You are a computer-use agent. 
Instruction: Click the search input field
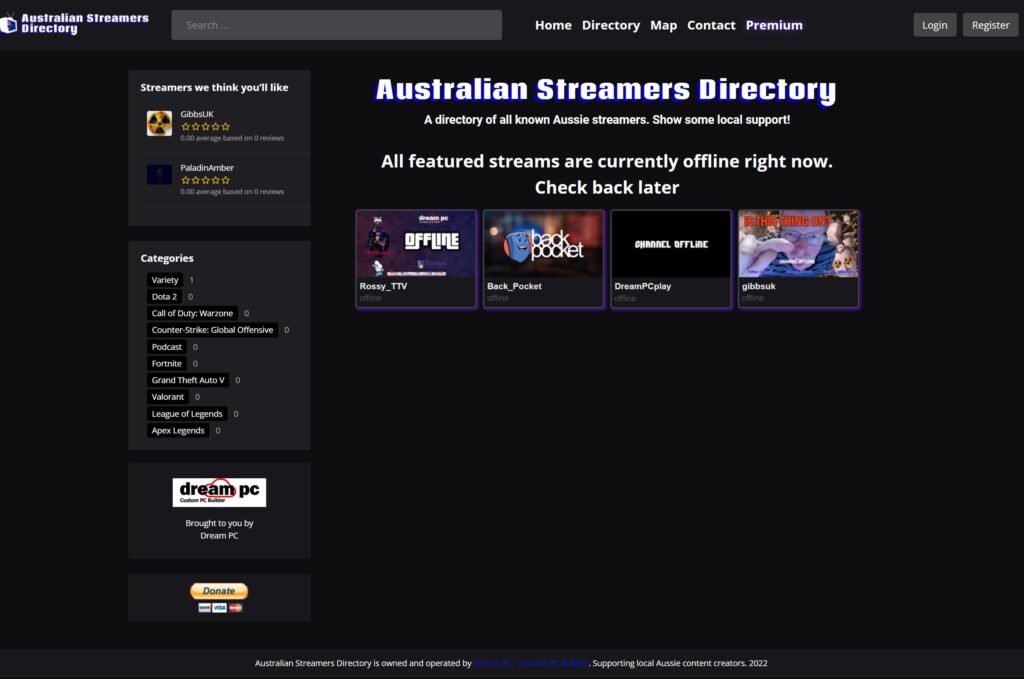[x=336, y=24]
